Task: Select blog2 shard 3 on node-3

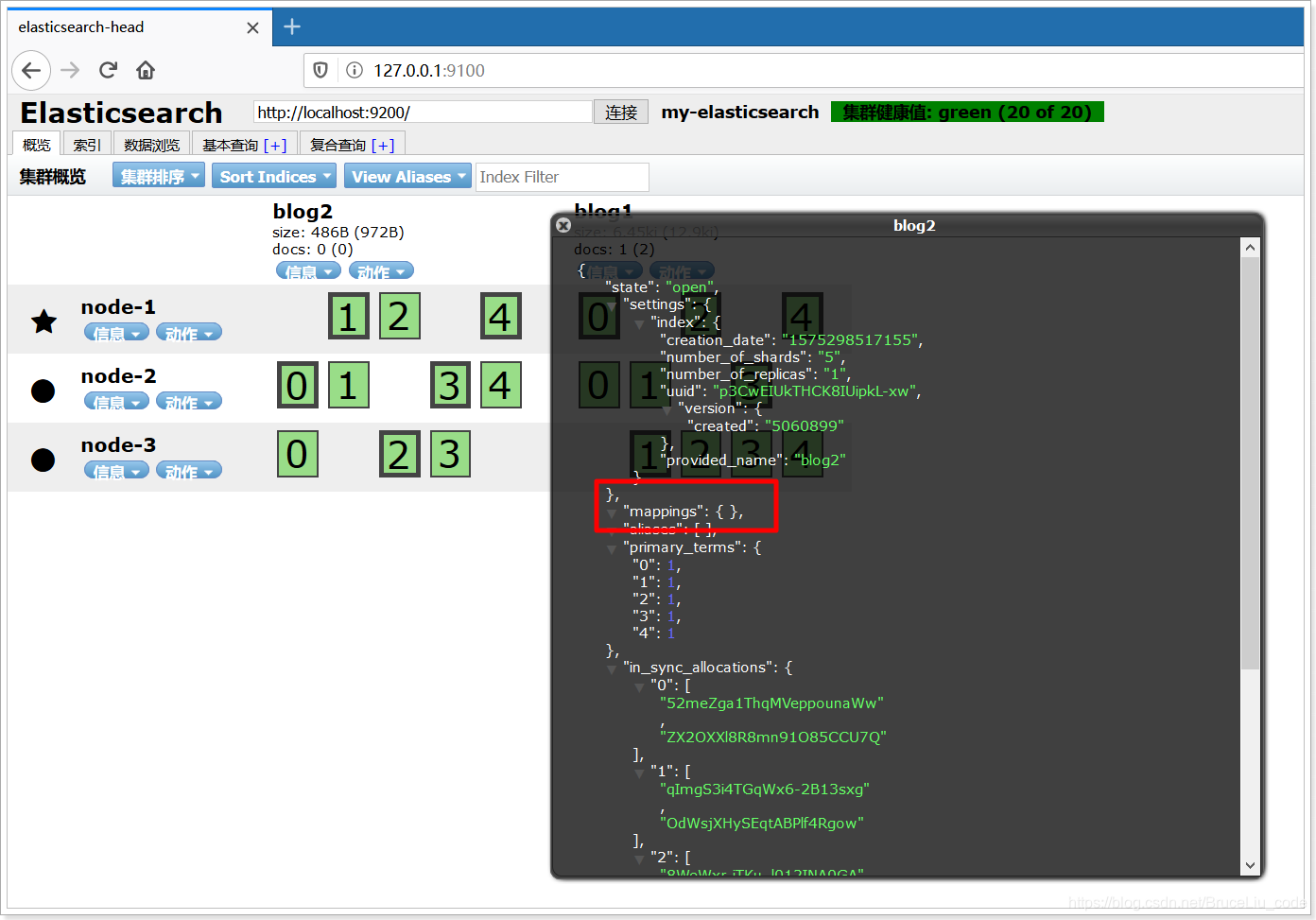Action: (450, 454)
